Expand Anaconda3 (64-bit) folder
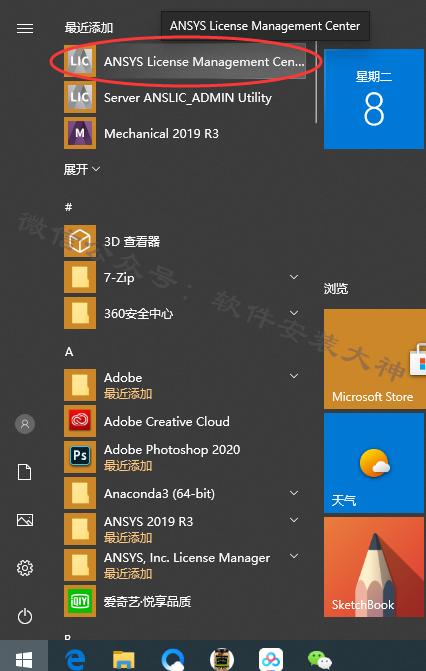426x671 pixels. pos(294,493)
